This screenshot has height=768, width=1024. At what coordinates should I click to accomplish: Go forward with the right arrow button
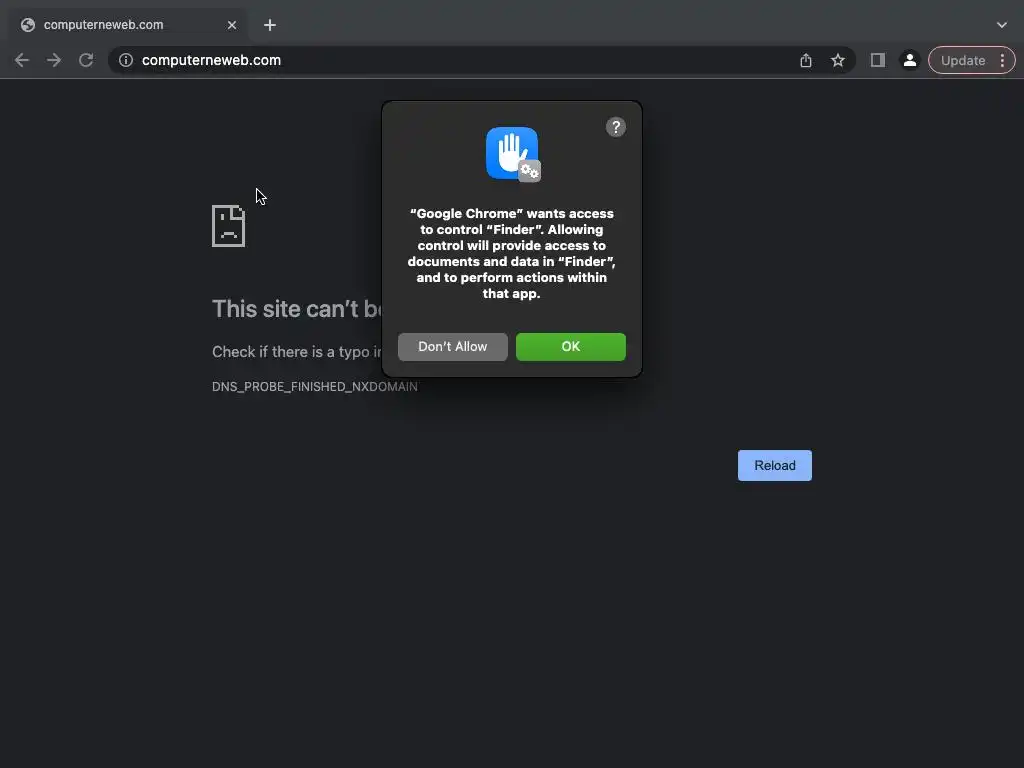click(x=54, y=60)
